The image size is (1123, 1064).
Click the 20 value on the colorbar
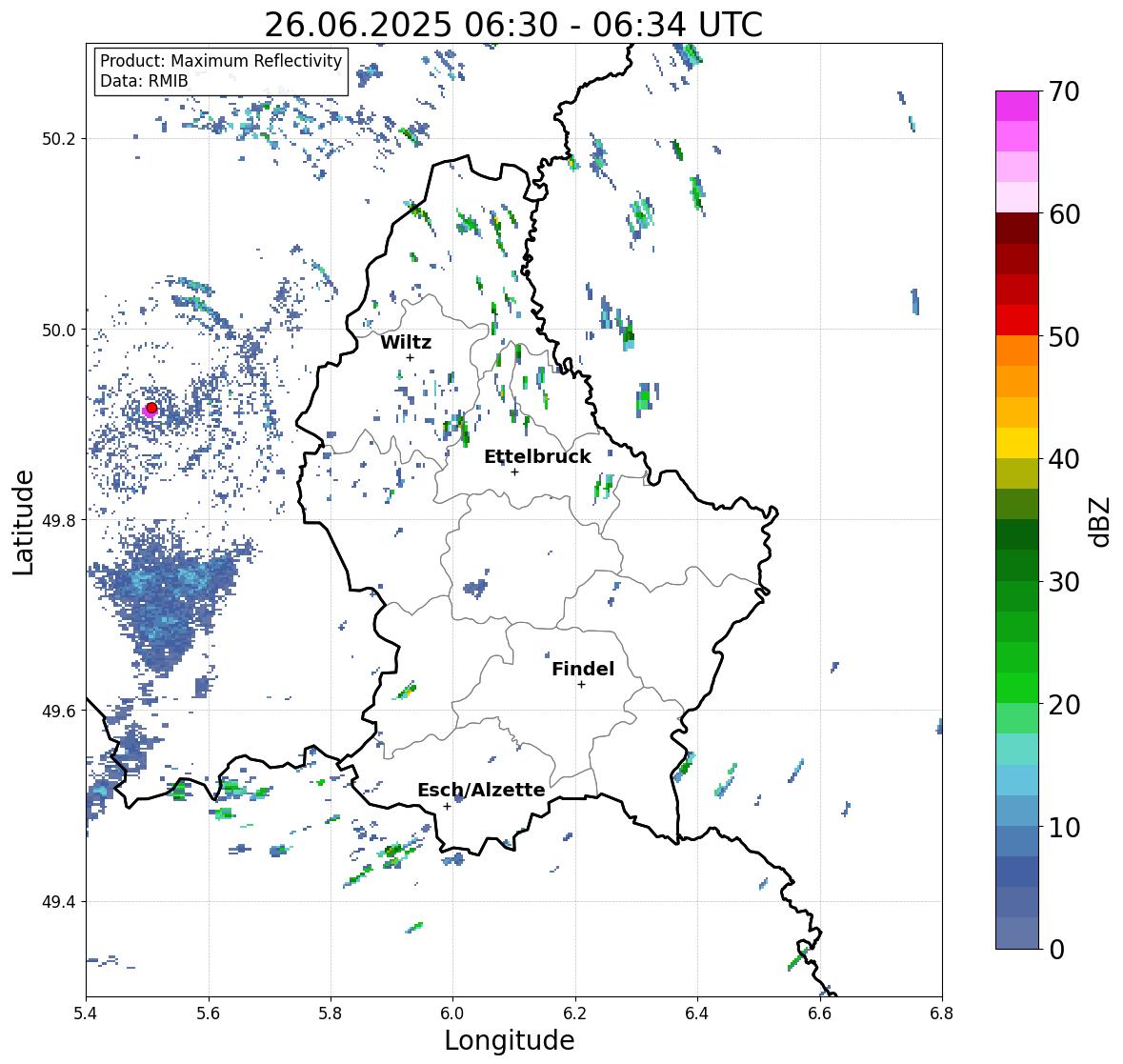(x=1064, y=704)
